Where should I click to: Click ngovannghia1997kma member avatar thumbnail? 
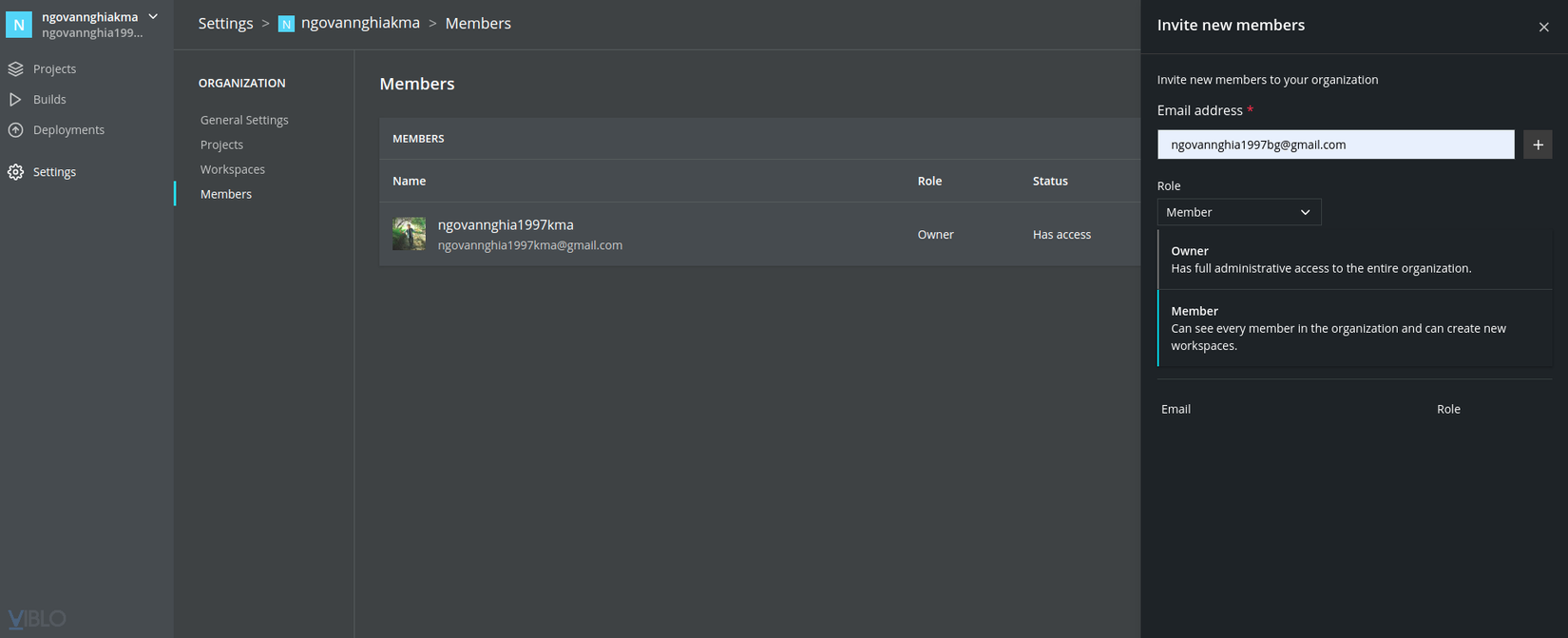click(x=410, y=234)
